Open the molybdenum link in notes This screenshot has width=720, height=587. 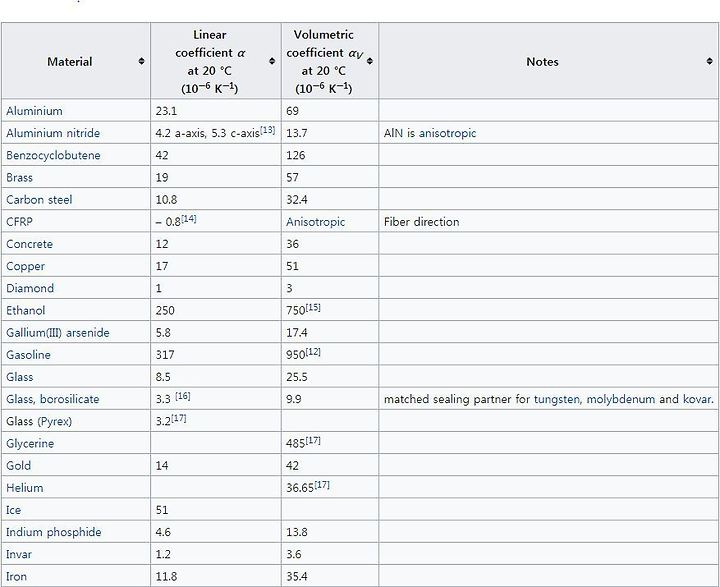pyautogui.click(x=621, y=399)
